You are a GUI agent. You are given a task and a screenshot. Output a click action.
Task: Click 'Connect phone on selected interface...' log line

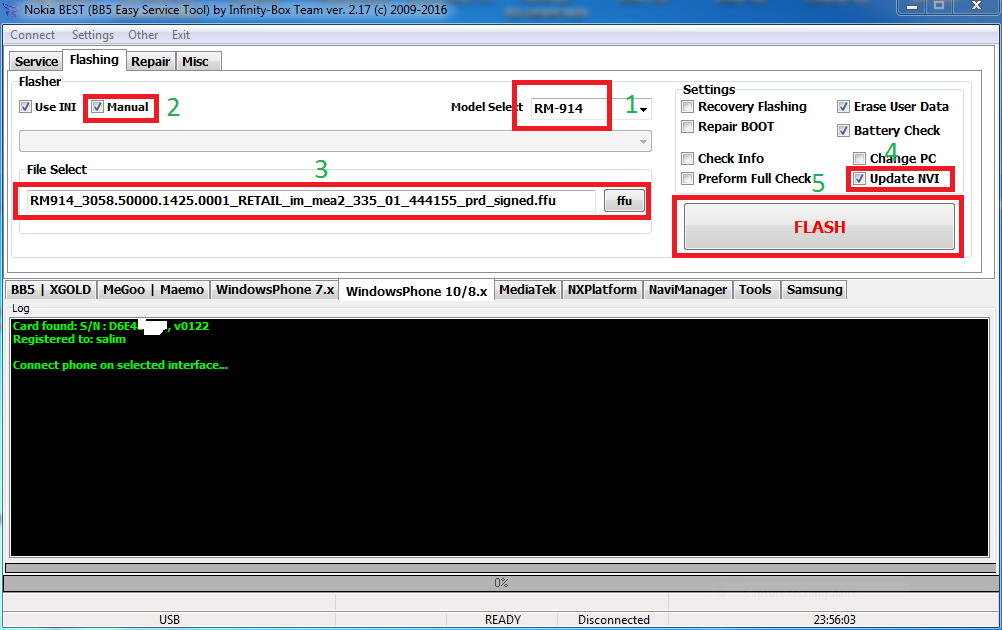pos(120,365)
